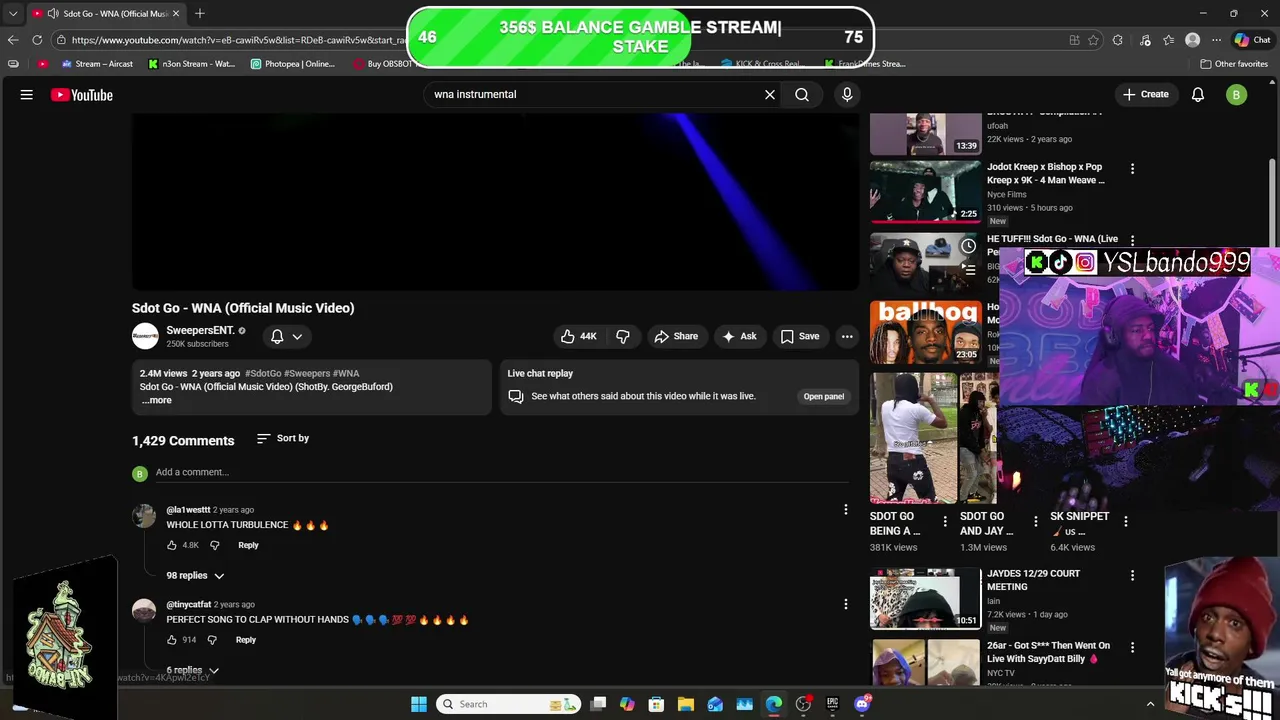
Task: Share the Sdot Go WNA video
Action: (676, 336)
